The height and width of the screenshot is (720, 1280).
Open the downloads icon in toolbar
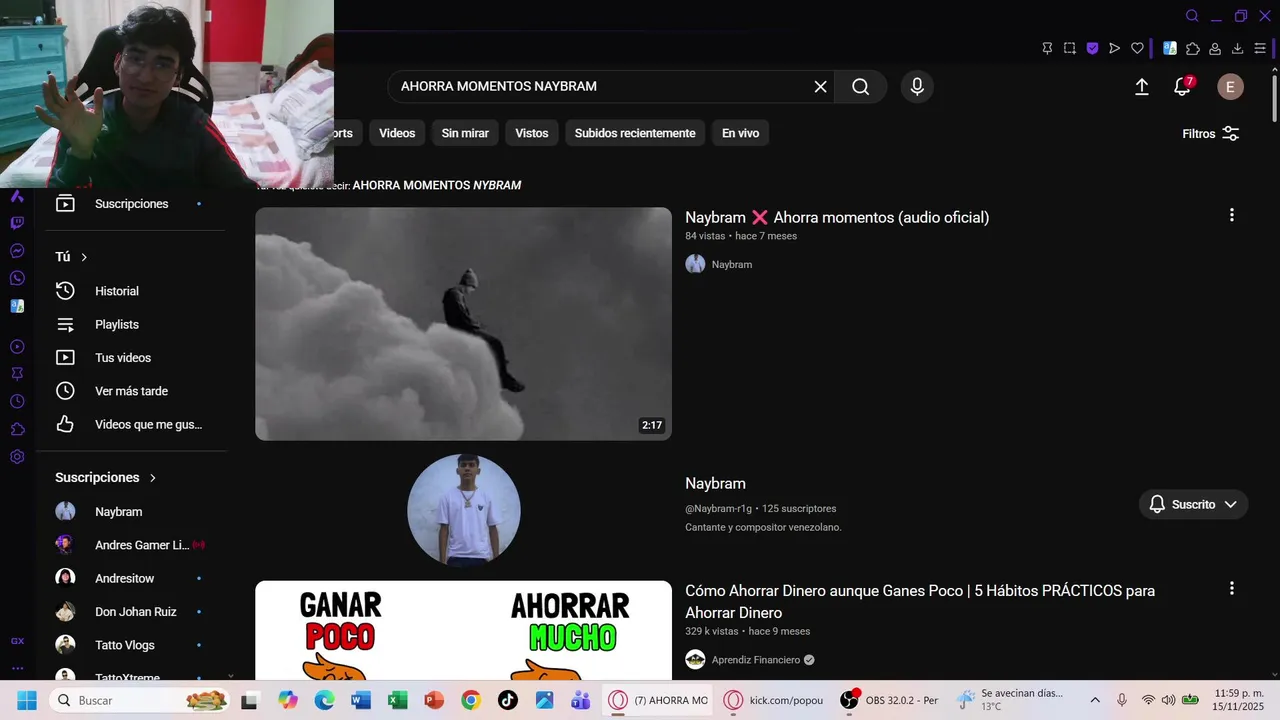(x=1238, y=48)
